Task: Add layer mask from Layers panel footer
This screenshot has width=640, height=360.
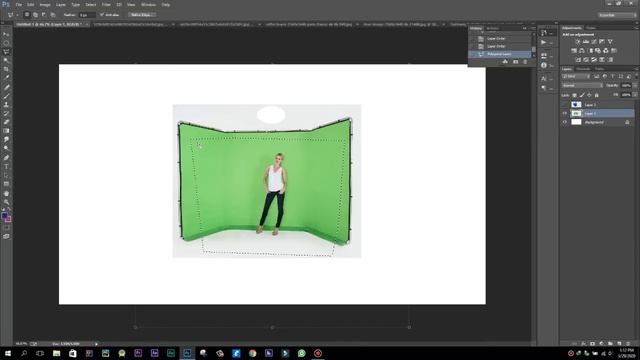Action: pyautogui.click(x=592, y=344)
